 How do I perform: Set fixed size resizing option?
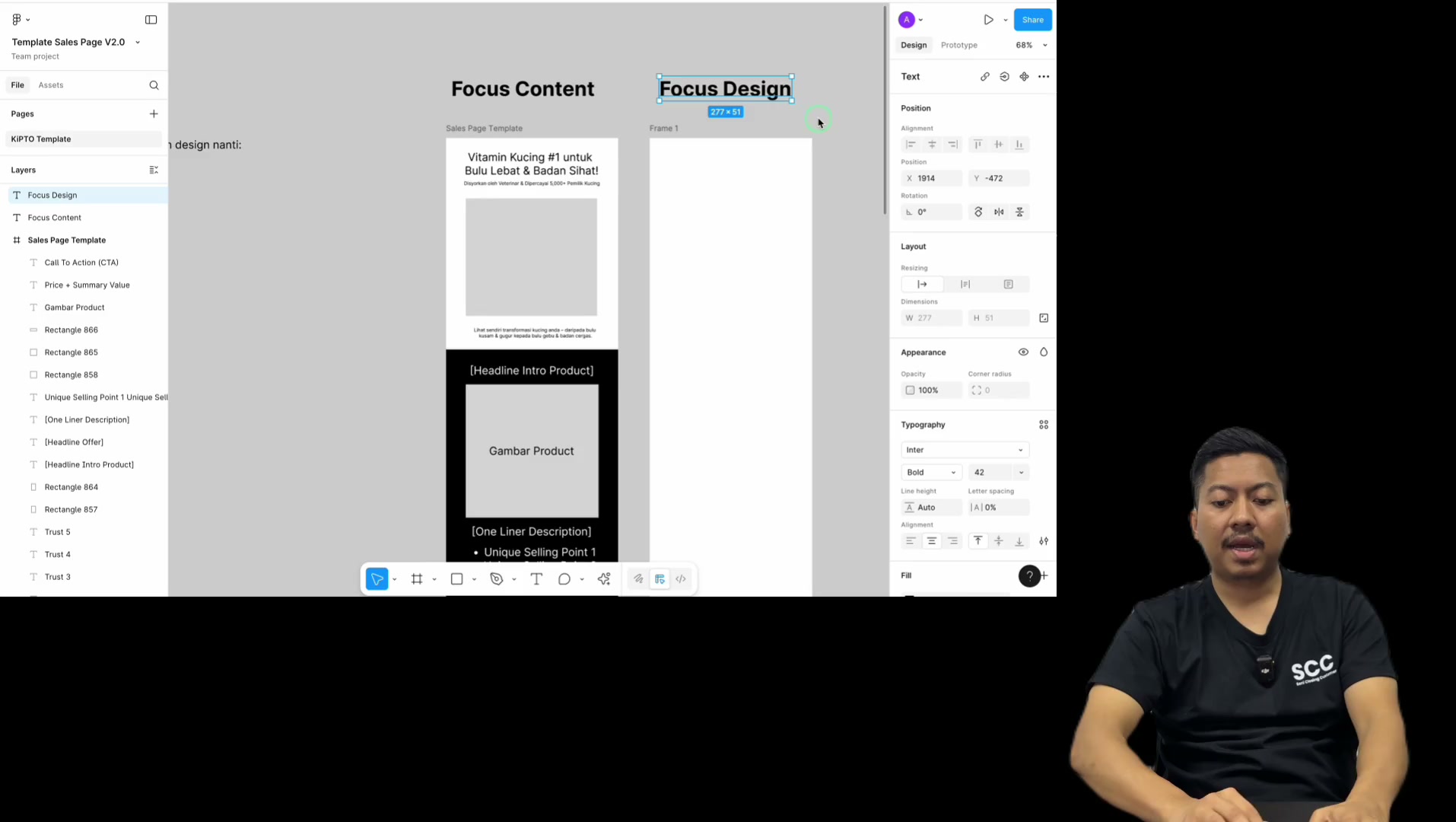(1008, 285)
